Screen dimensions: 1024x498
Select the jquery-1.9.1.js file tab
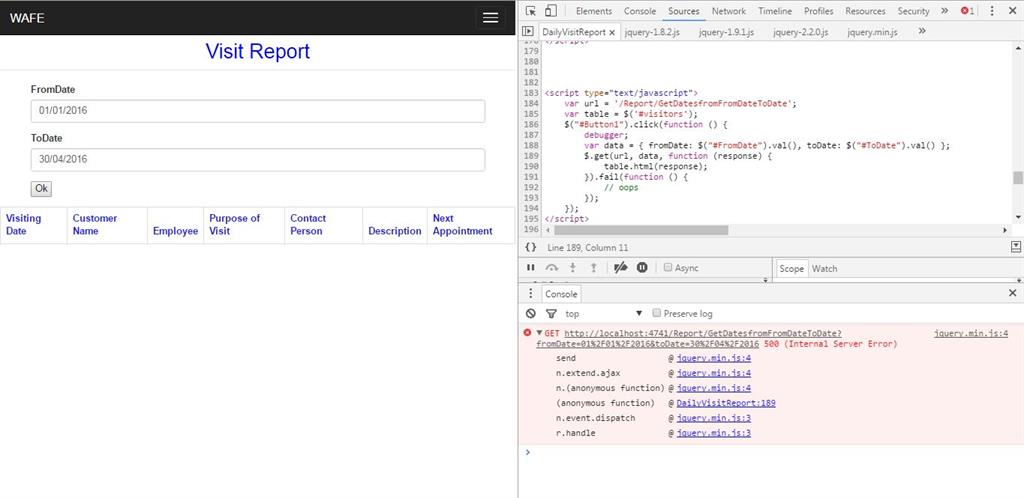[x=726, y=32]
